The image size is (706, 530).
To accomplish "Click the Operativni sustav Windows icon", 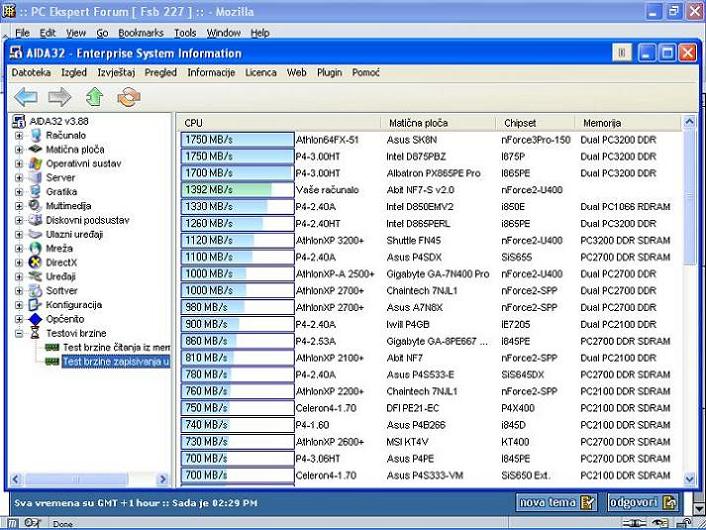I will (x=36, y=163).
